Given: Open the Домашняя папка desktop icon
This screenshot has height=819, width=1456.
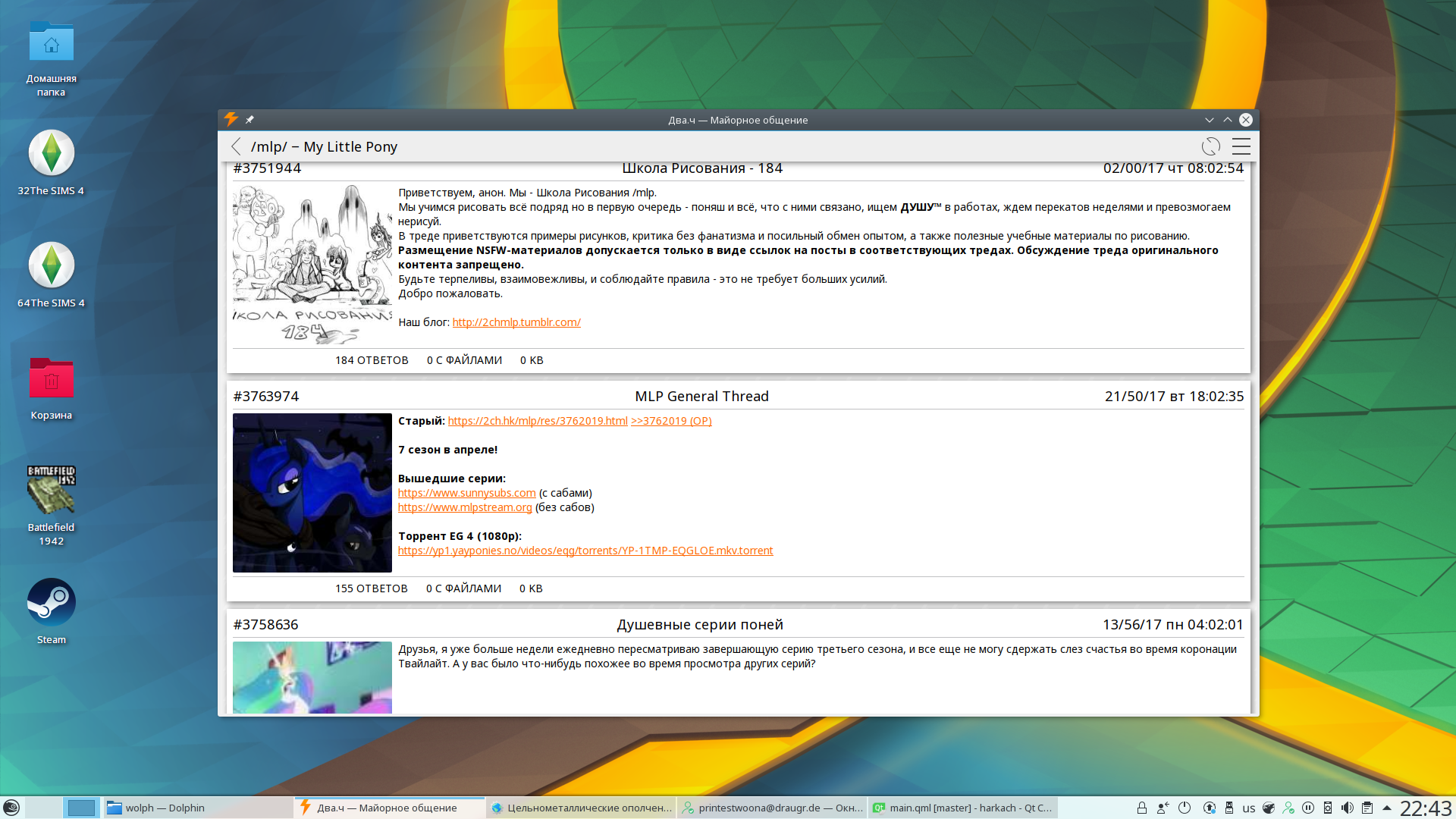Looking at the screenshot, I should [51, 59].
